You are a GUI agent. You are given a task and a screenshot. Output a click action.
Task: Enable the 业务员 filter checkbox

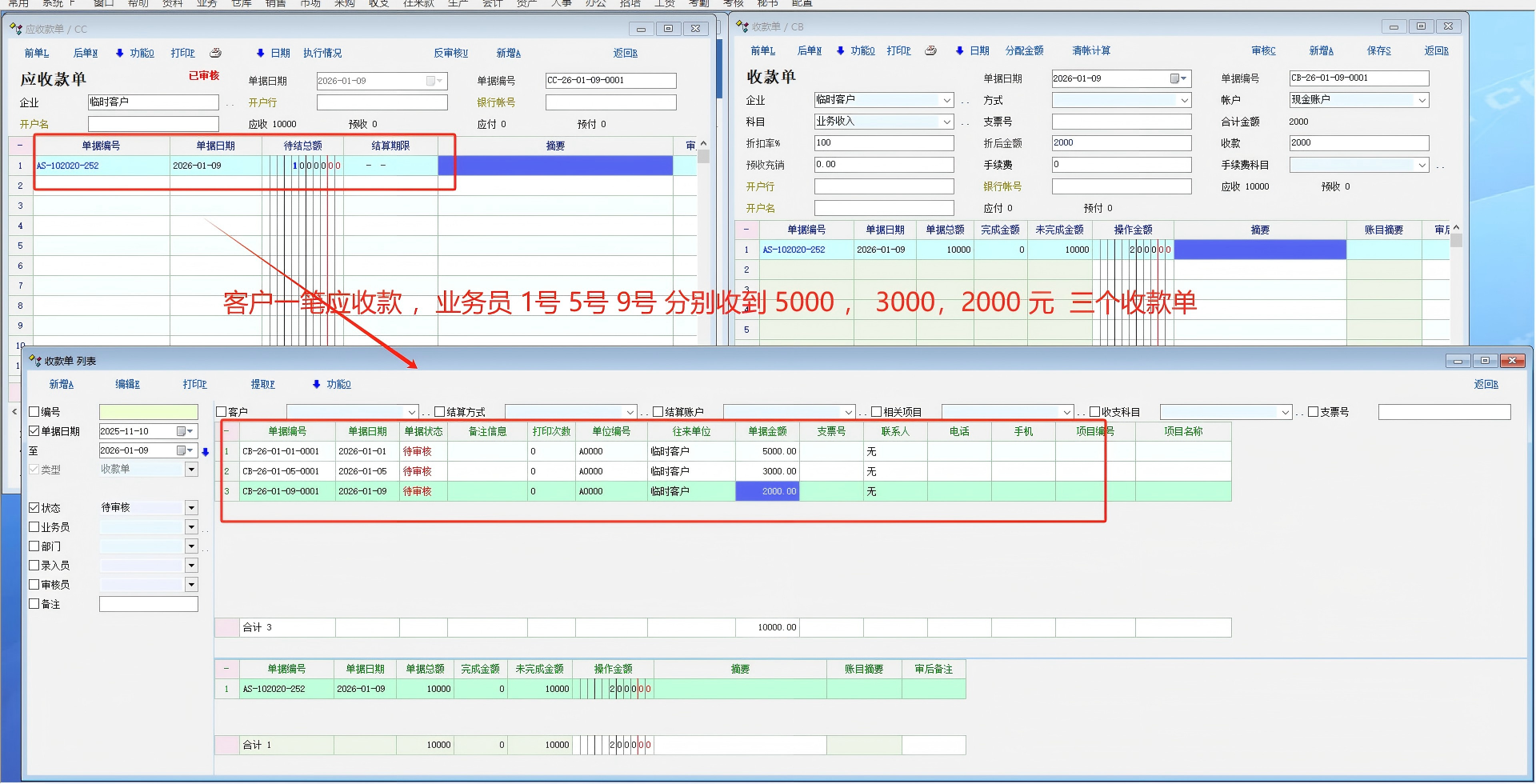pyautogui.click(x=34, y=527)
